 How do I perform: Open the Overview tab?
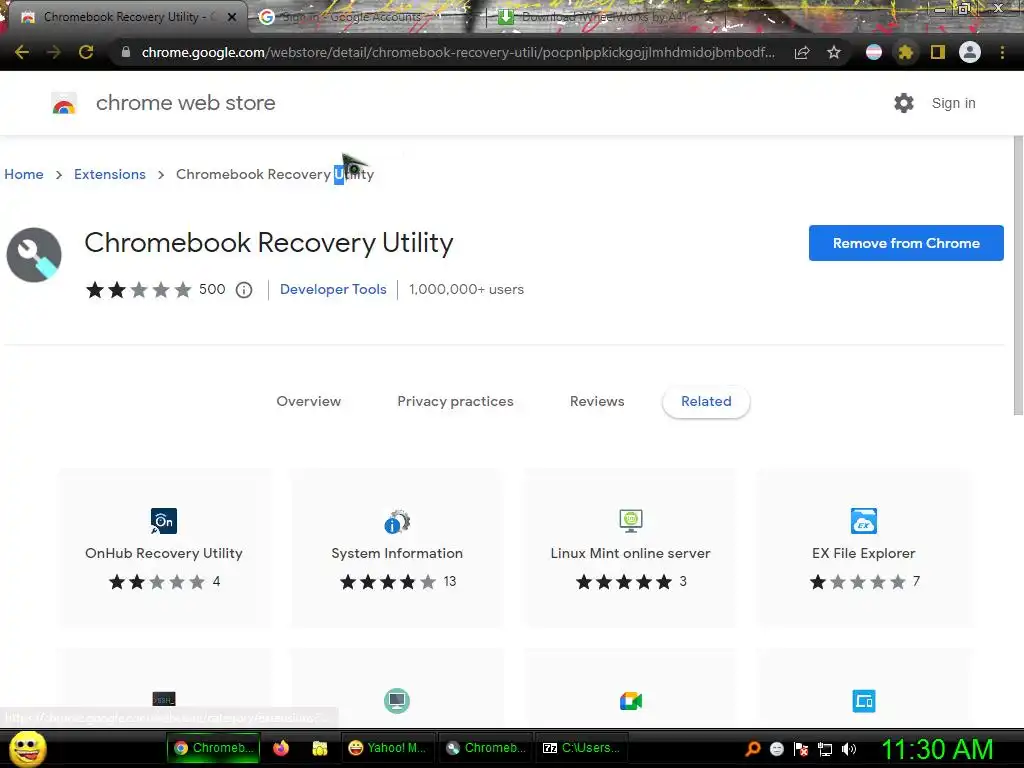point(309,402)
